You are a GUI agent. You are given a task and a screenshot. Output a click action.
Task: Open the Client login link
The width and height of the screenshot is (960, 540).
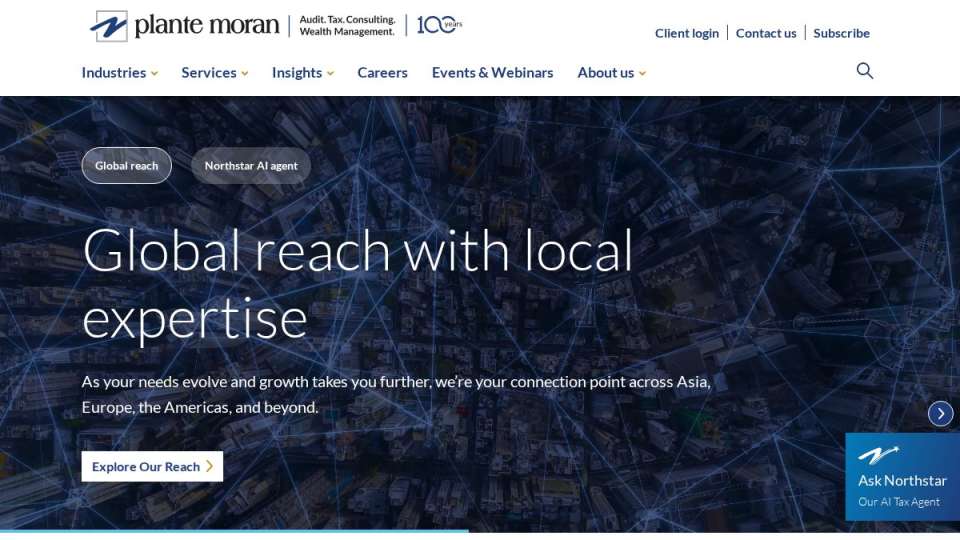click(x=686, y=33)
